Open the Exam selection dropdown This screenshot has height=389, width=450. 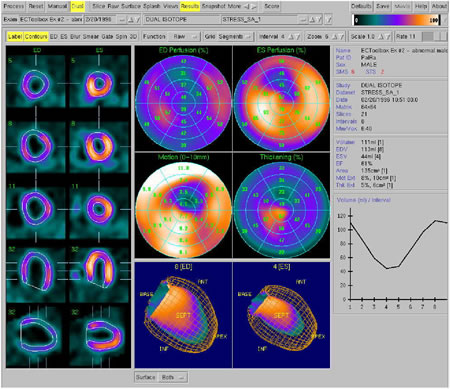point(122,20)
